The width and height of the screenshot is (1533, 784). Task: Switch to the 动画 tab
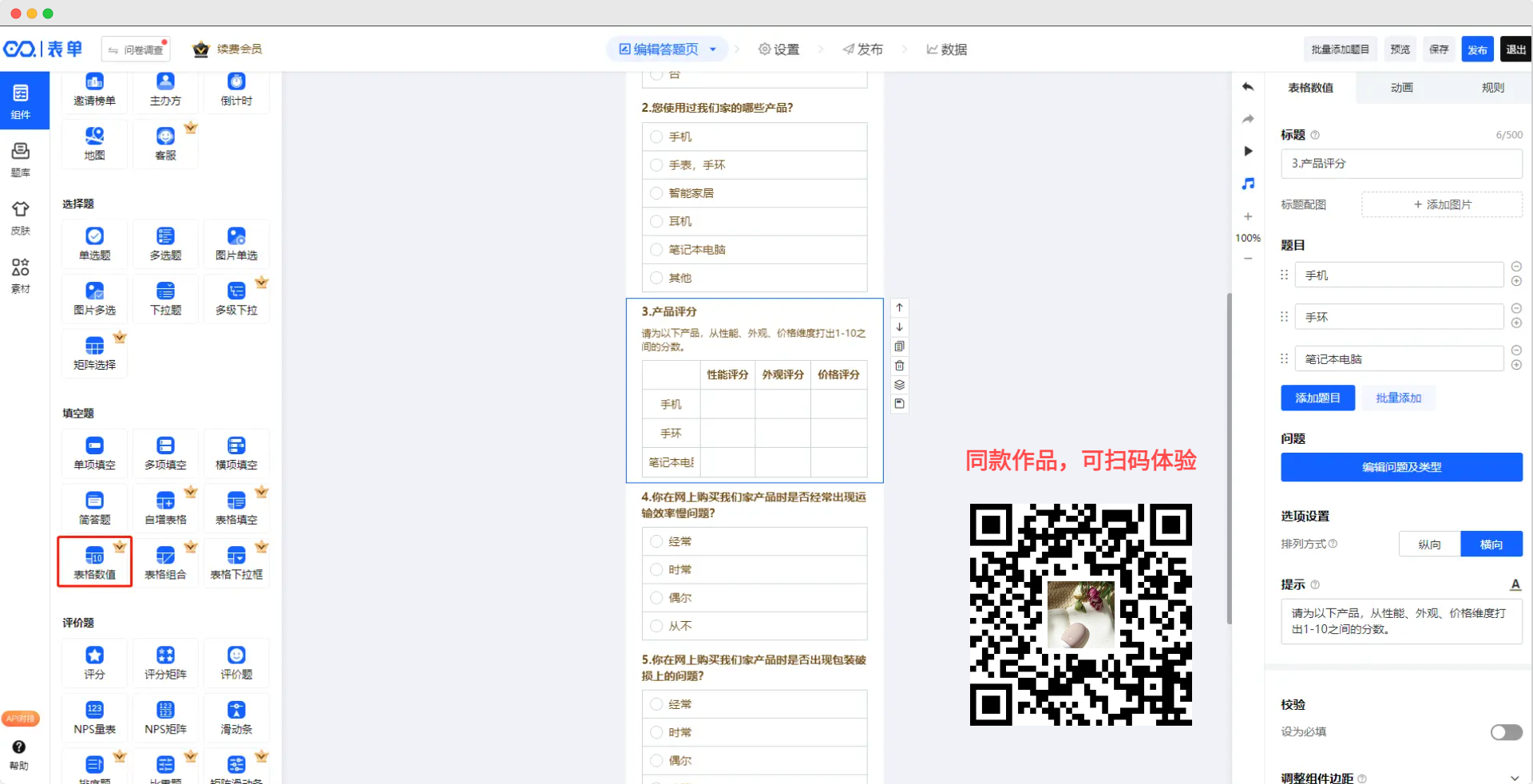pos(1402,87)
